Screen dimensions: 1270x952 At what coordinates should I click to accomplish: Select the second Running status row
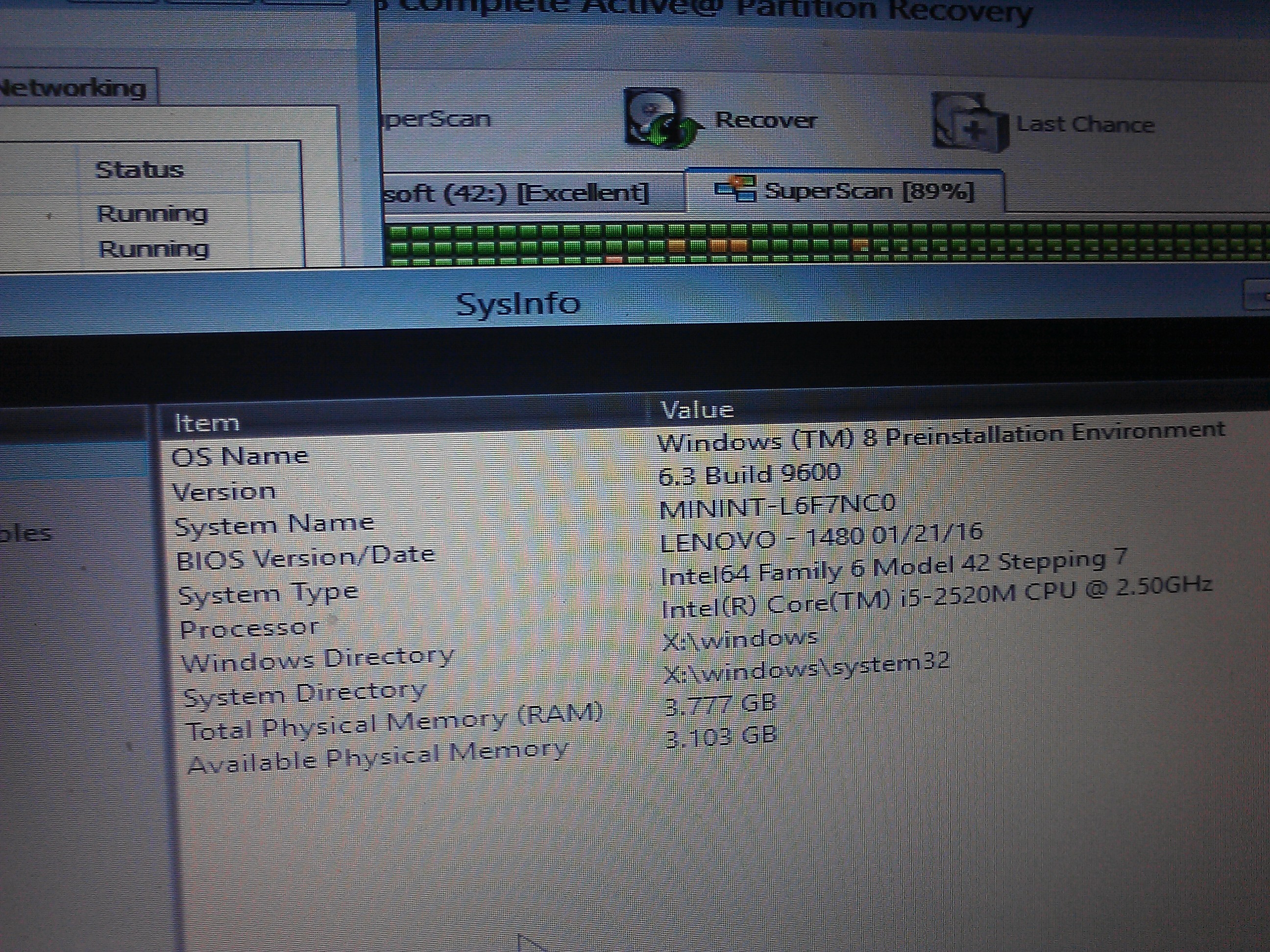[153, 250]
